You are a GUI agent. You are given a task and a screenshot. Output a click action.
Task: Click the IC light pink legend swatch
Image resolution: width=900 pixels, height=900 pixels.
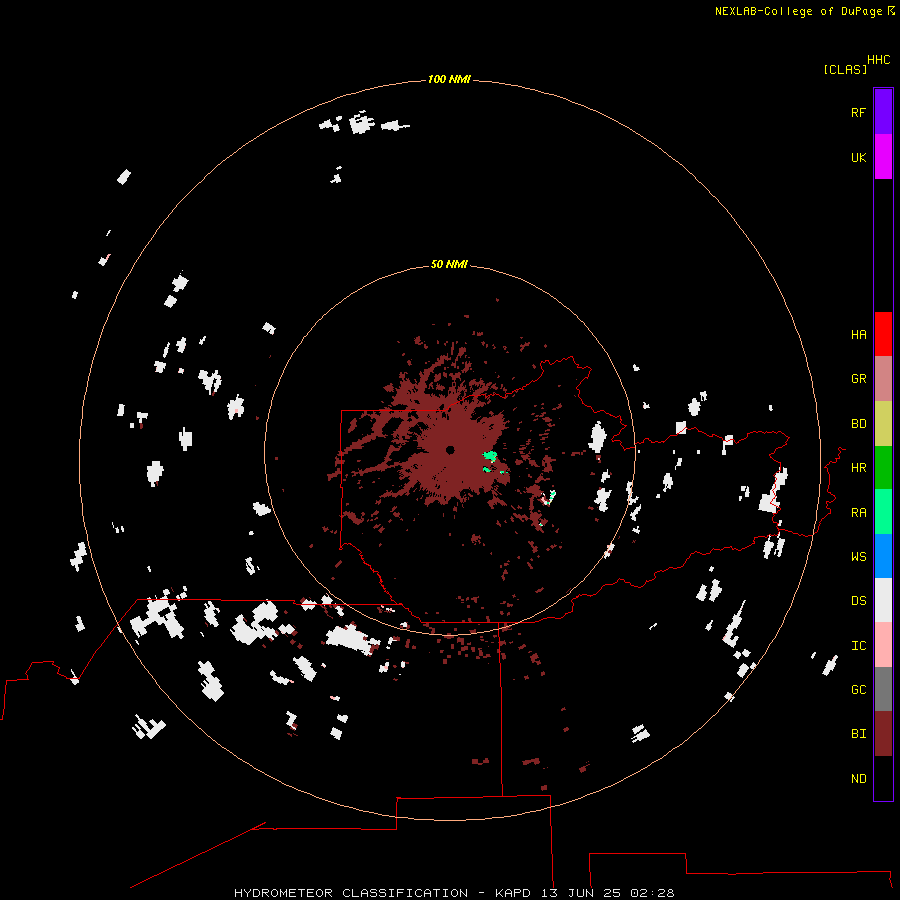(x=883, y=645)
